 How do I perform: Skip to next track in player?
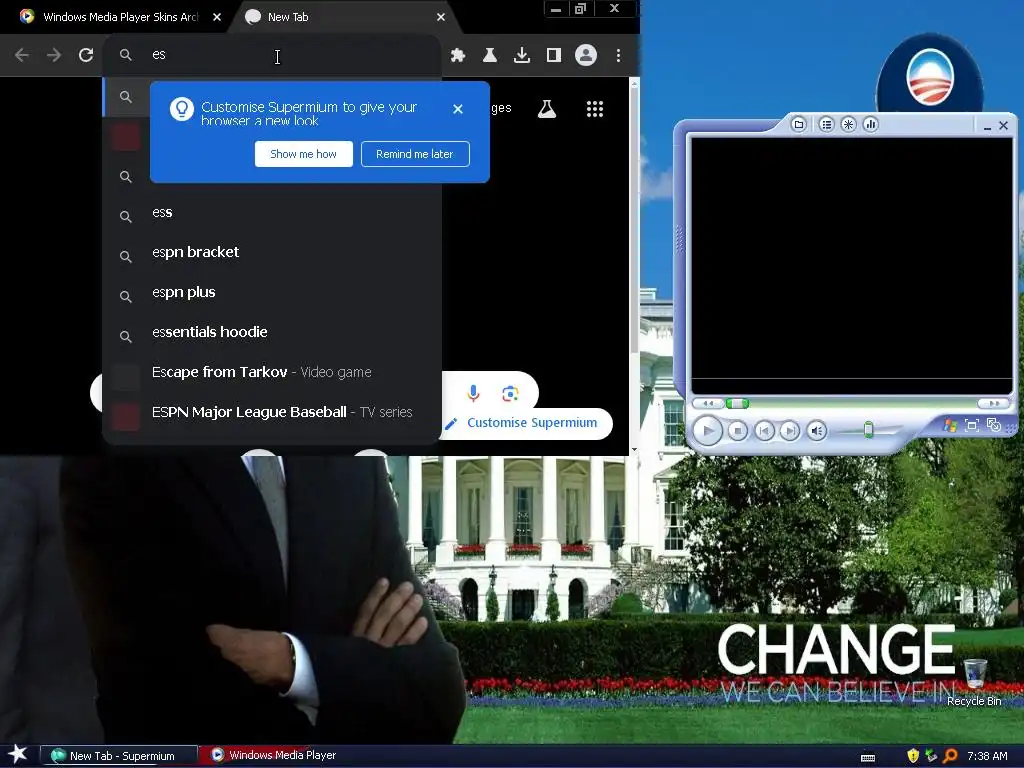pos(790,430)
